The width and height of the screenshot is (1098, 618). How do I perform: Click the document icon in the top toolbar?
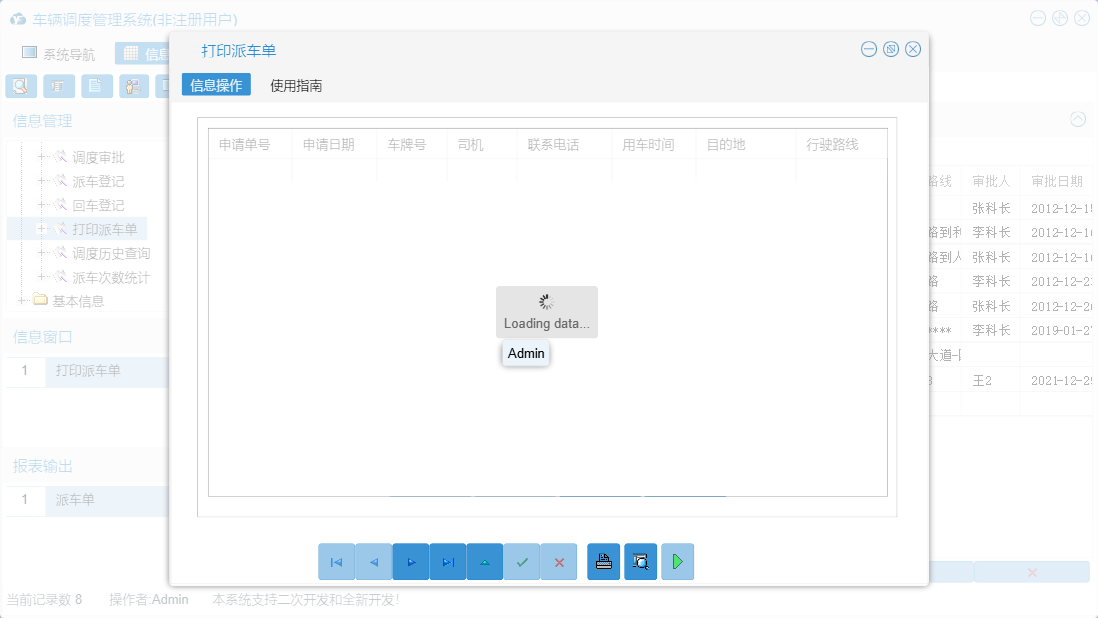(x=96, y=86)
